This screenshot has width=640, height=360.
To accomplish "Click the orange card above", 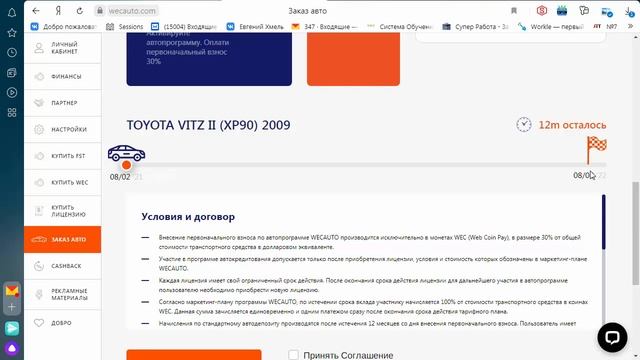I will coord(353,59).
